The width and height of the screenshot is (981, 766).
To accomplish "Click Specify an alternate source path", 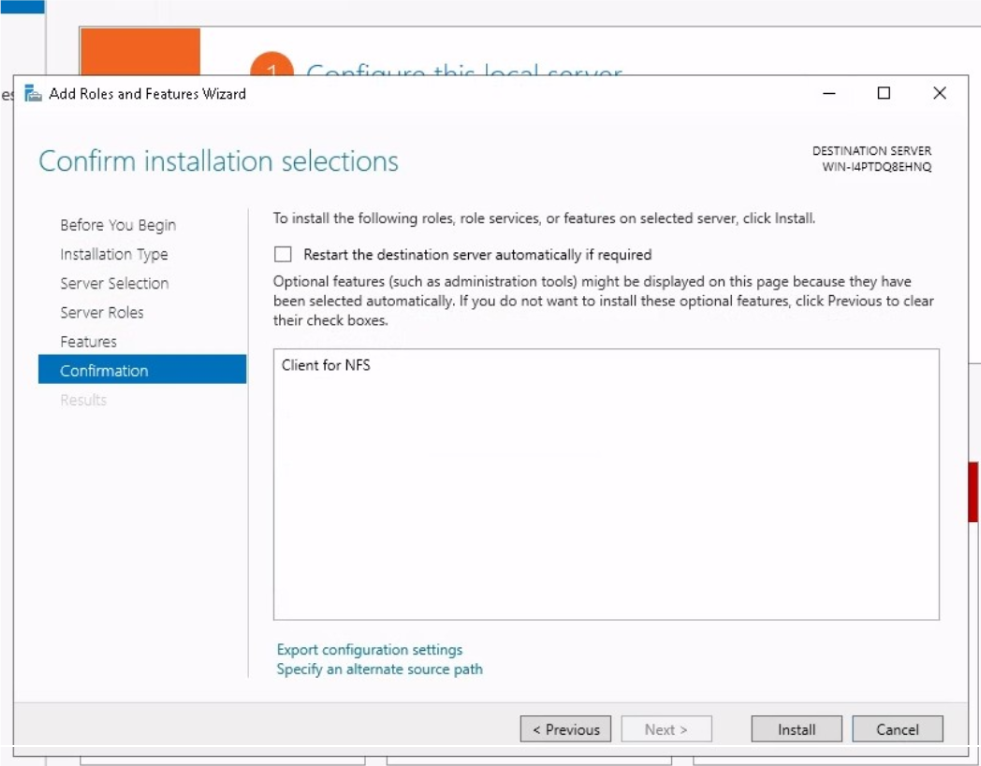I will point(380,669).
